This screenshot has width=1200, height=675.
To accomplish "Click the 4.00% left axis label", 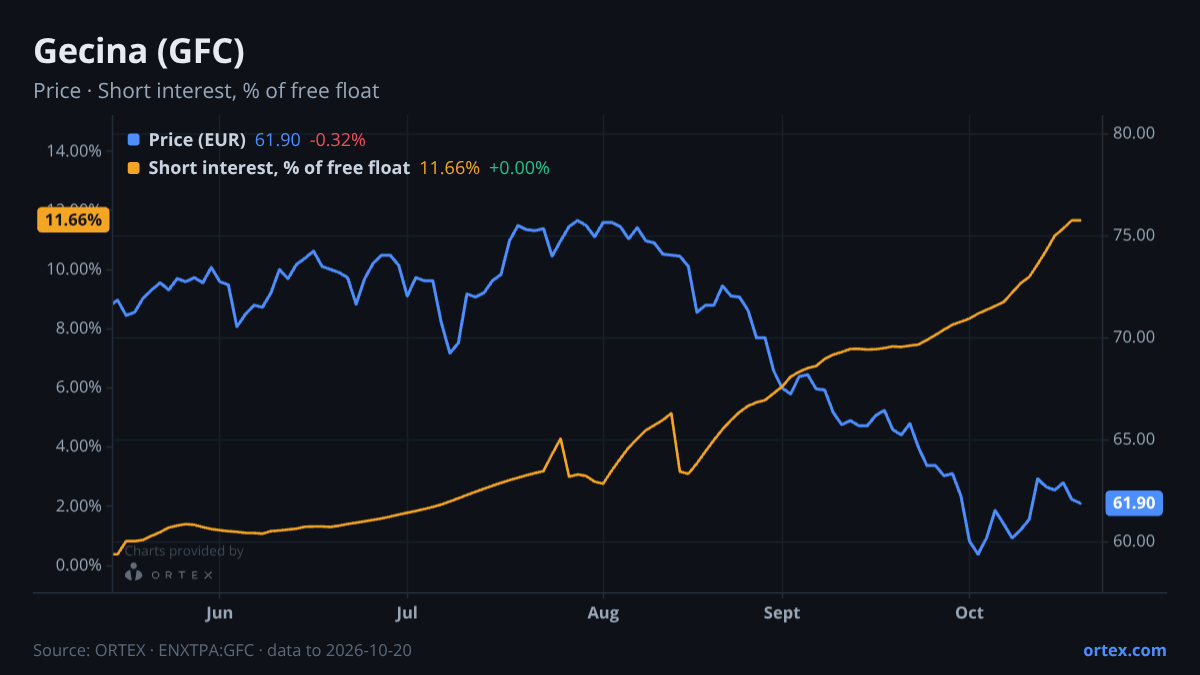I will coord(78,446).
